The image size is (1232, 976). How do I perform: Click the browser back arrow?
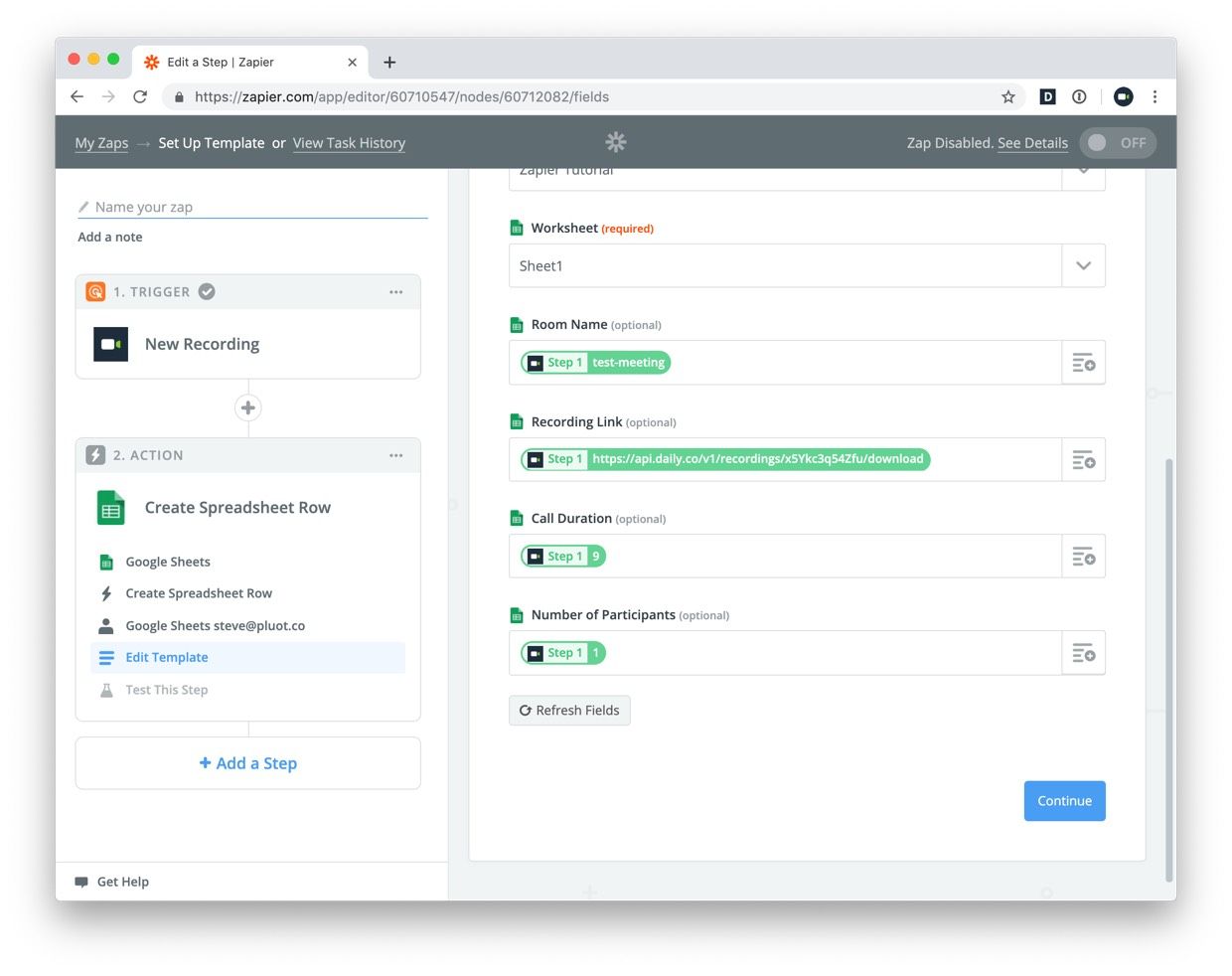pos(77,96)
